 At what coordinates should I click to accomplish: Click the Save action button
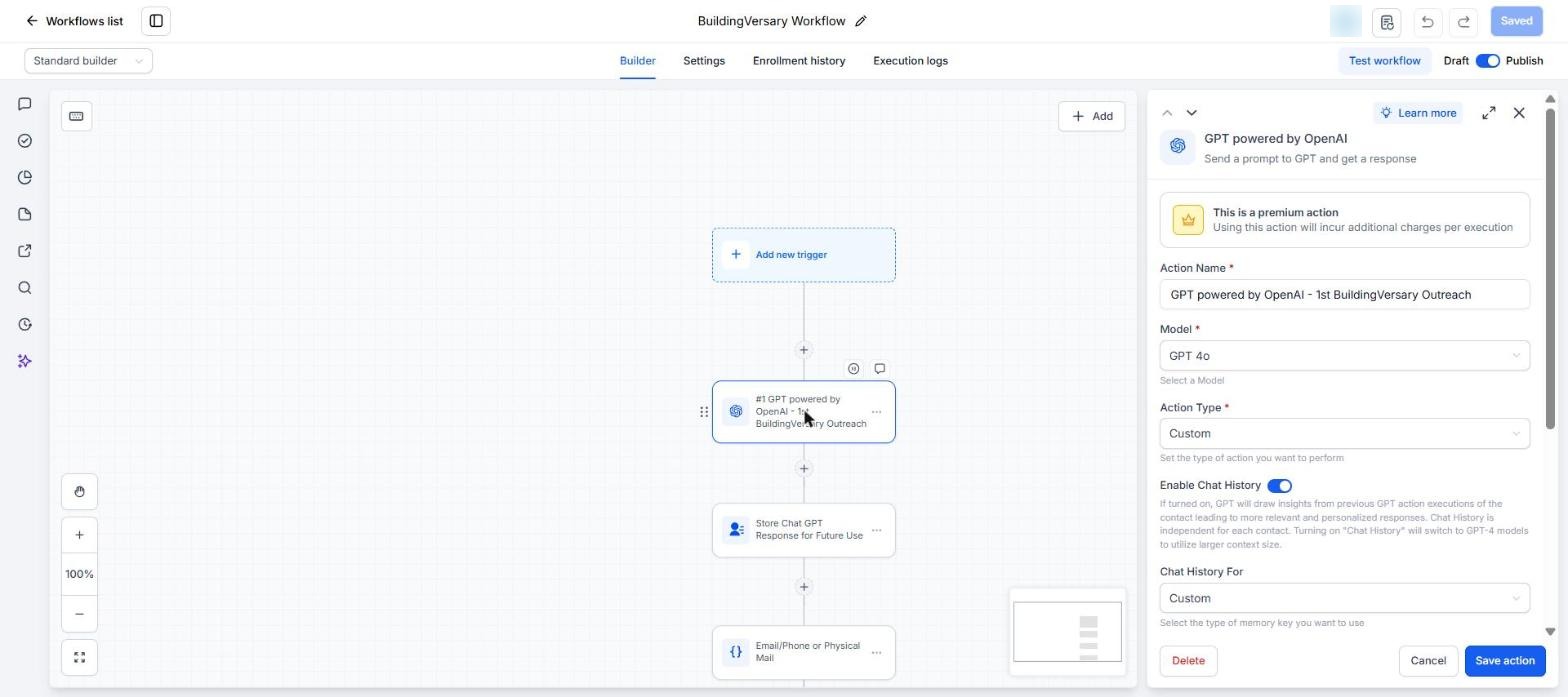point(1505,661)
